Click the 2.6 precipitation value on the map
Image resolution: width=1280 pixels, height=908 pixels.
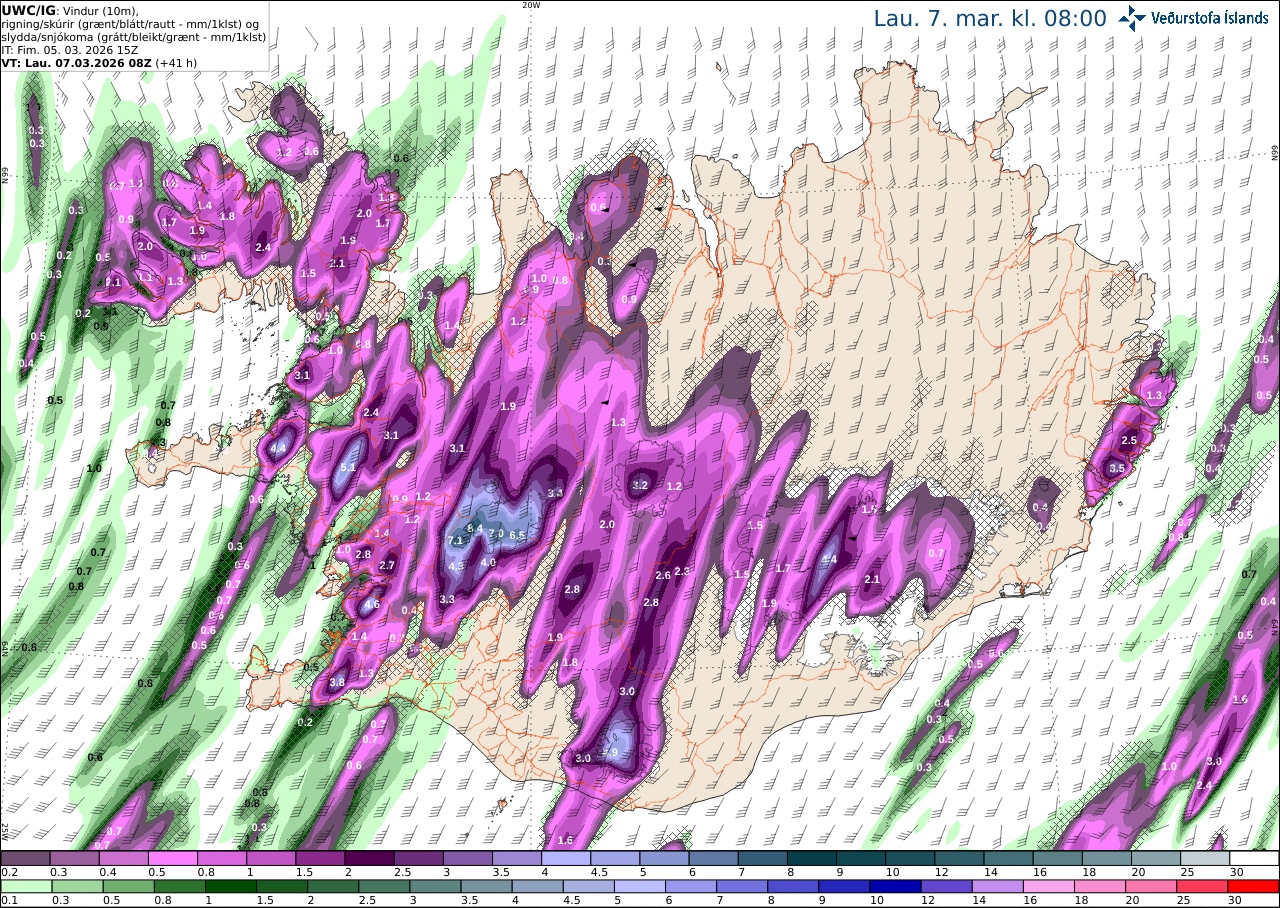663,576
